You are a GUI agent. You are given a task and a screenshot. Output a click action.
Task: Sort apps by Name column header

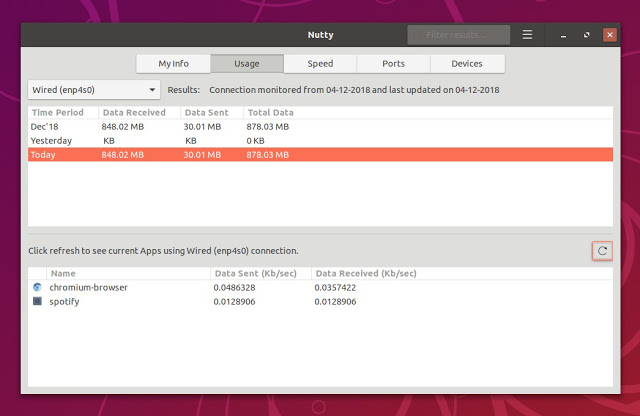tap(129, 274)
